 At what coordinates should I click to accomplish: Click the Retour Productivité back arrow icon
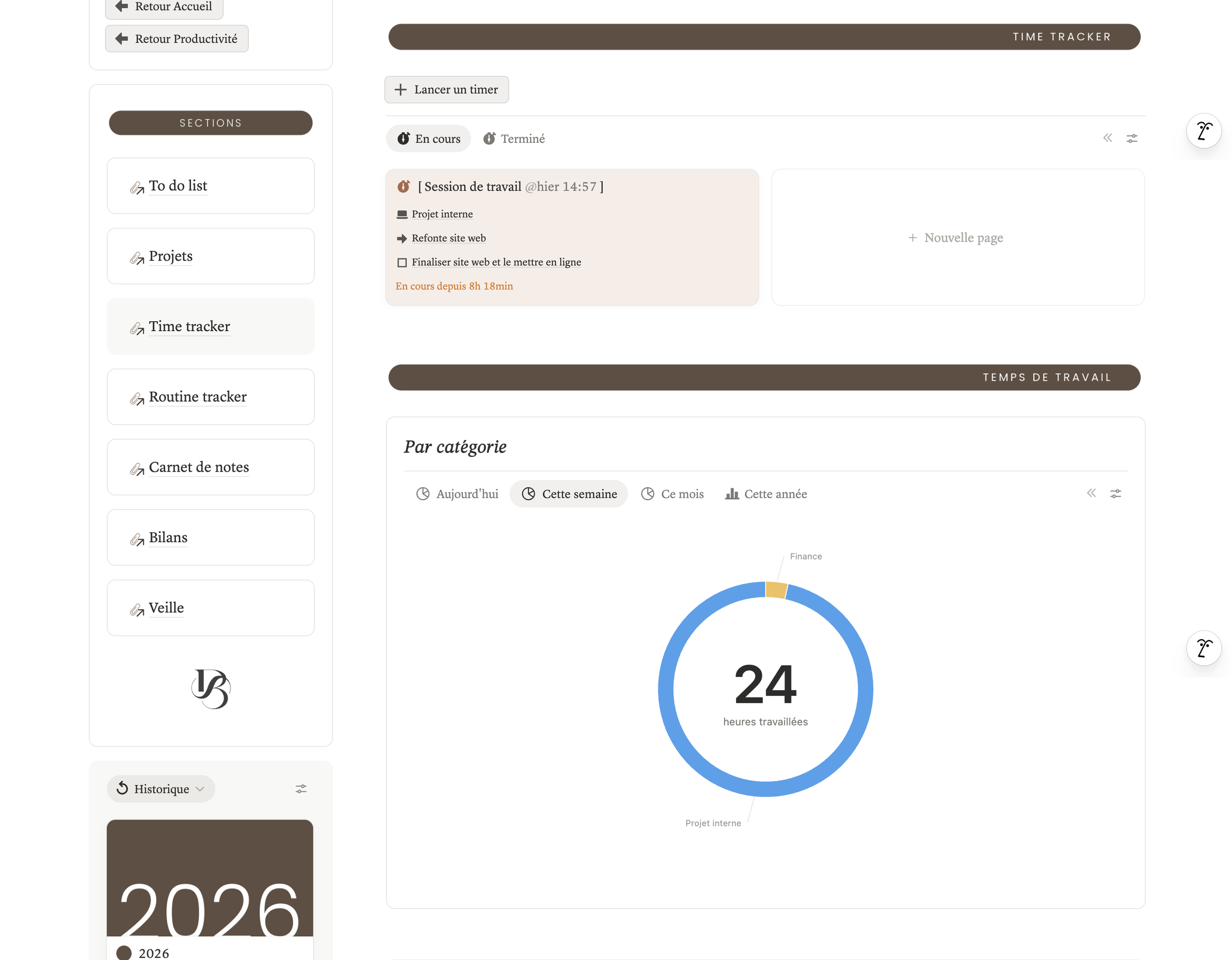pos(121,39)
